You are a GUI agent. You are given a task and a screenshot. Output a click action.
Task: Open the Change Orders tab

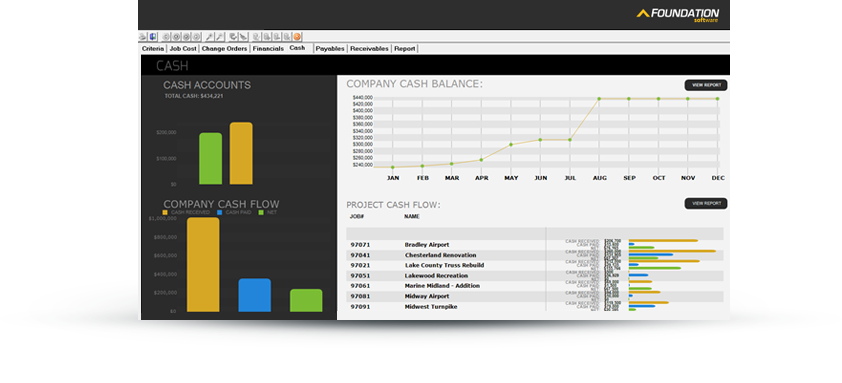point(224,48)
